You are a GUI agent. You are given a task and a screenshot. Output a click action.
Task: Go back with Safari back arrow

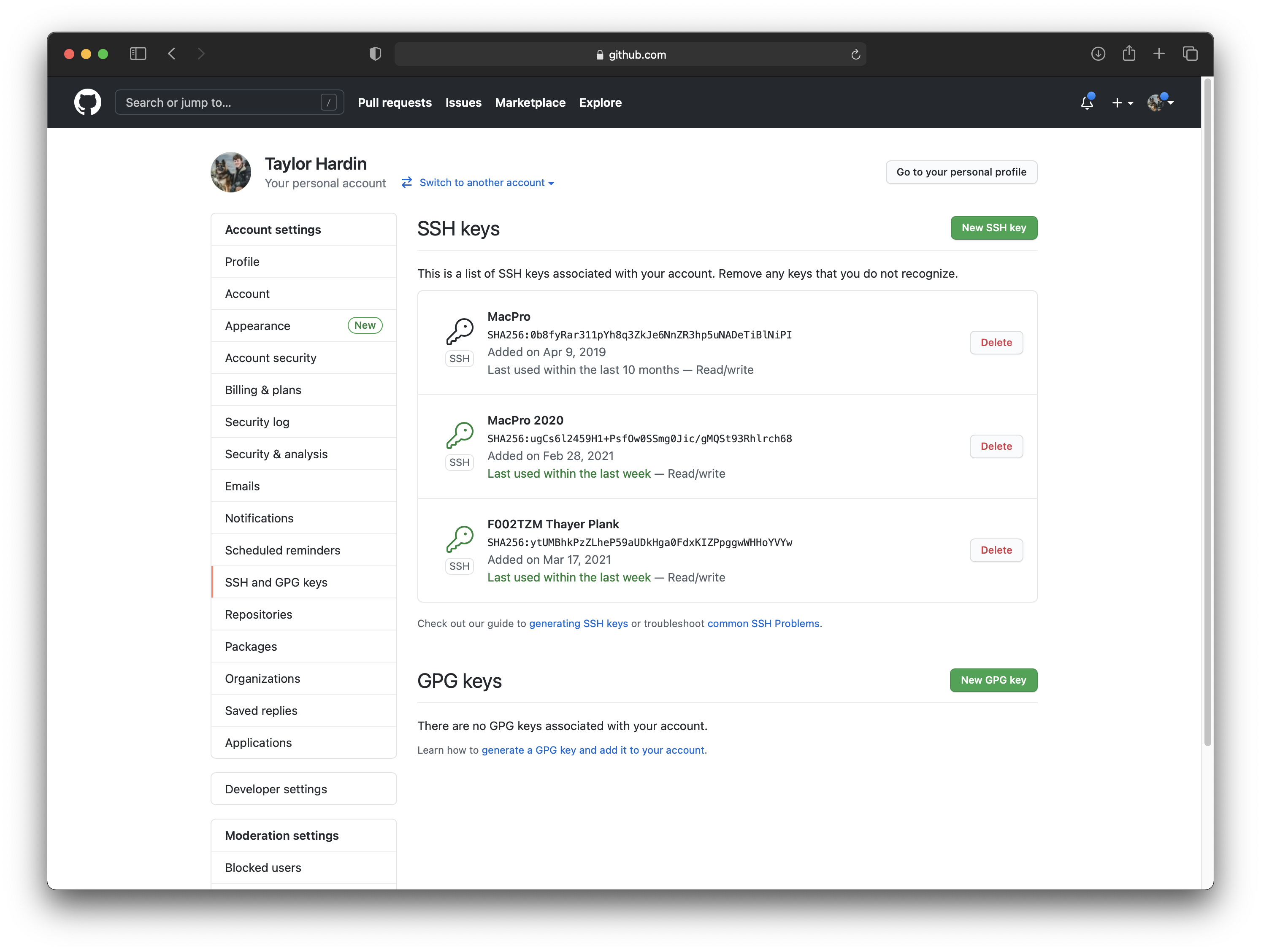[172, 54]
